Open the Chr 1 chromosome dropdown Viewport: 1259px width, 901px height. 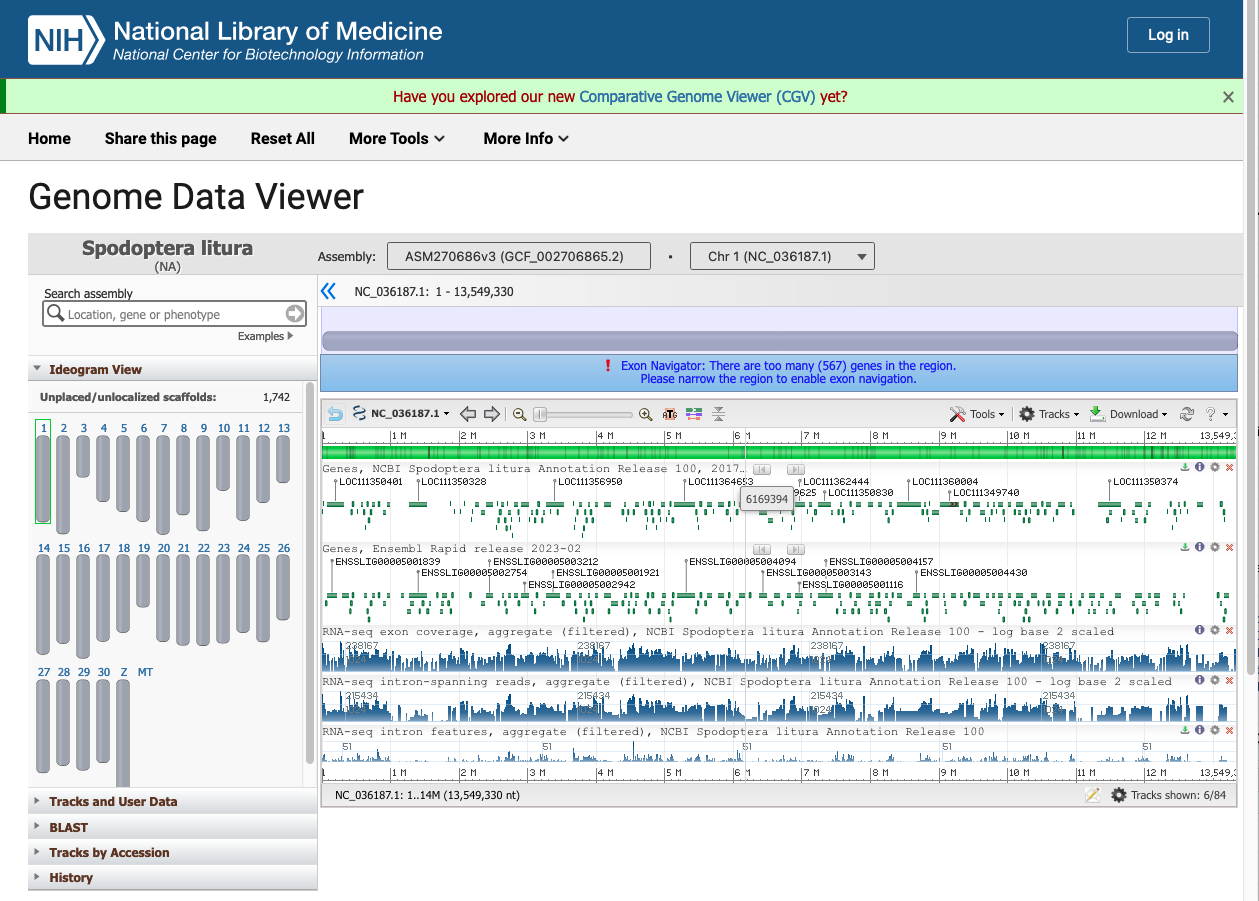pos(782,256)
